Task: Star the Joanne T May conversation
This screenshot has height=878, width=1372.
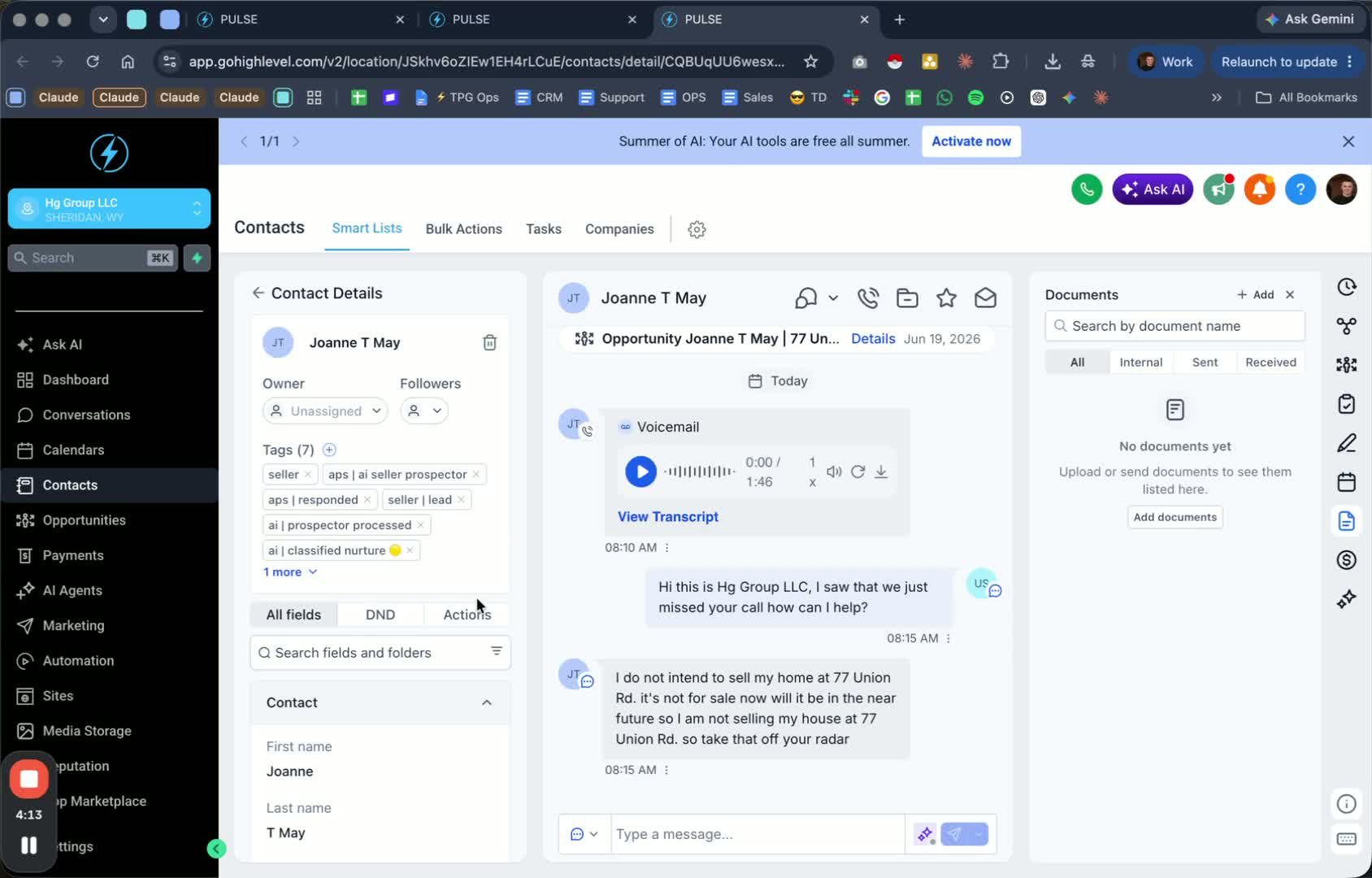Action: pos(946,298)
